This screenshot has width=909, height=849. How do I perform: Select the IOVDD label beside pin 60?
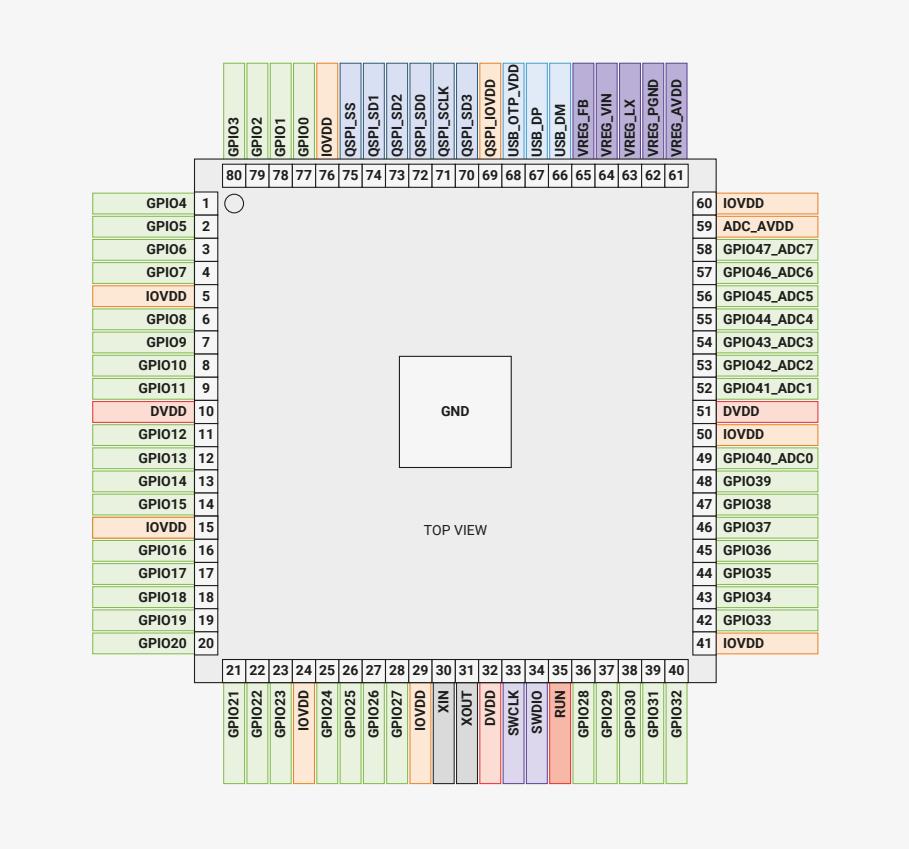(768, 203)
